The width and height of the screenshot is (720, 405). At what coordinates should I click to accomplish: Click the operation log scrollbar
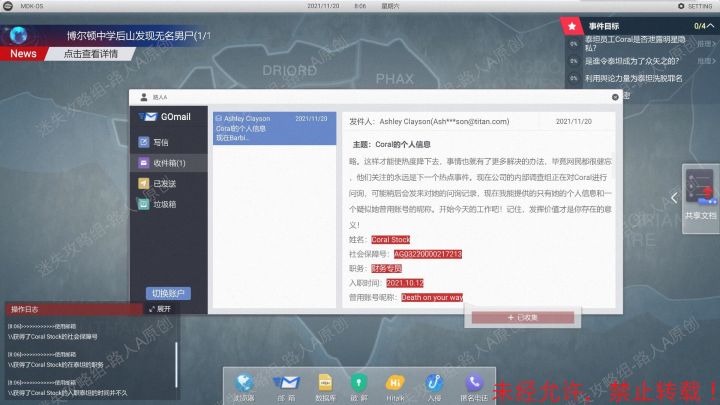point(176,365)
